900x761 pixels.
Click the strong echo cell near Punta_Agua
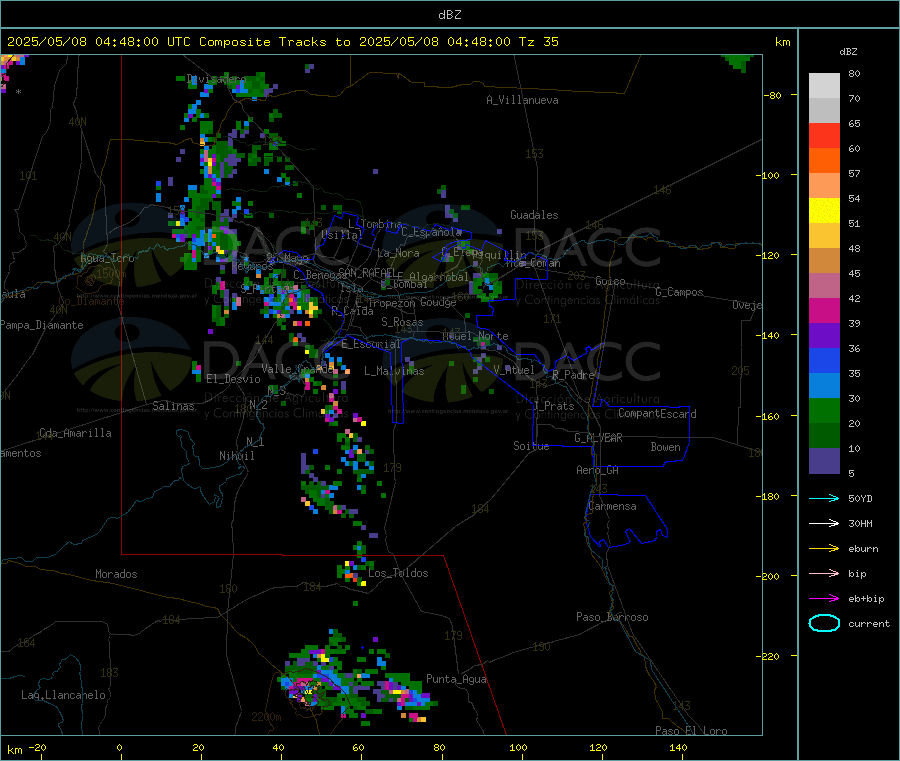(x=404, y=692)
